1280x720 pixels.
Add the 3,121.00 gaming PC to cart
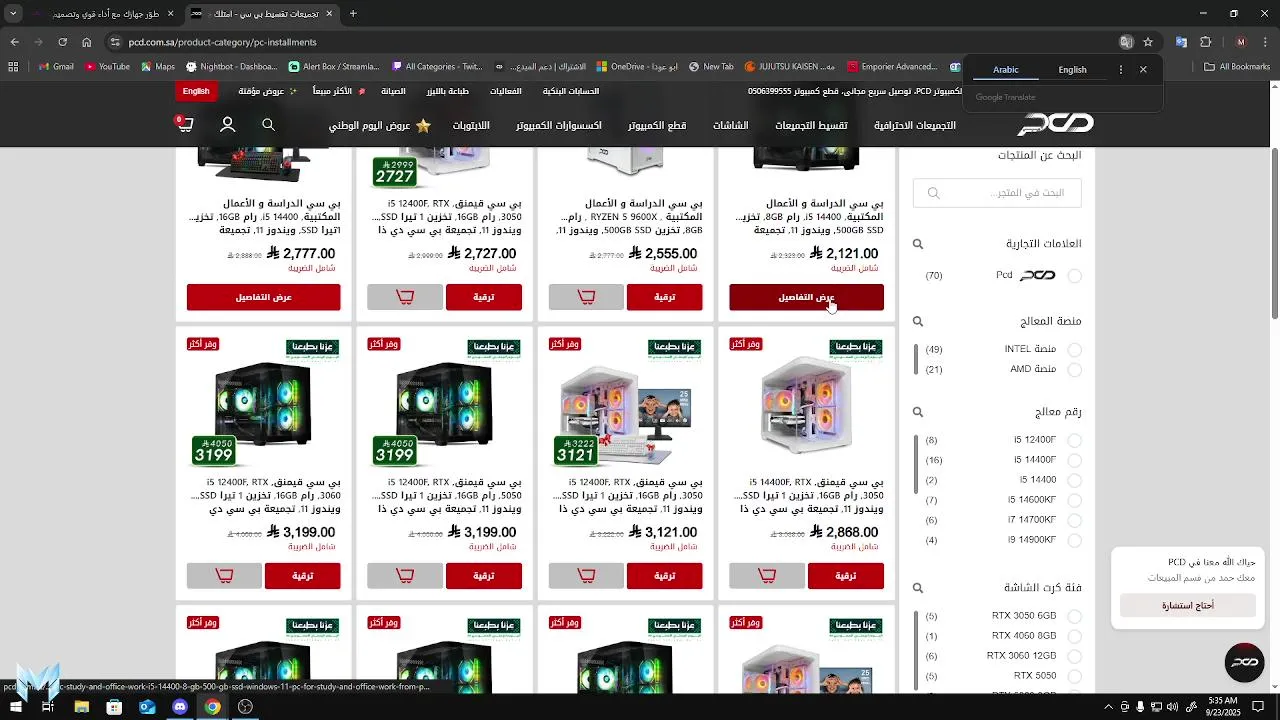(x=586, y=576)
